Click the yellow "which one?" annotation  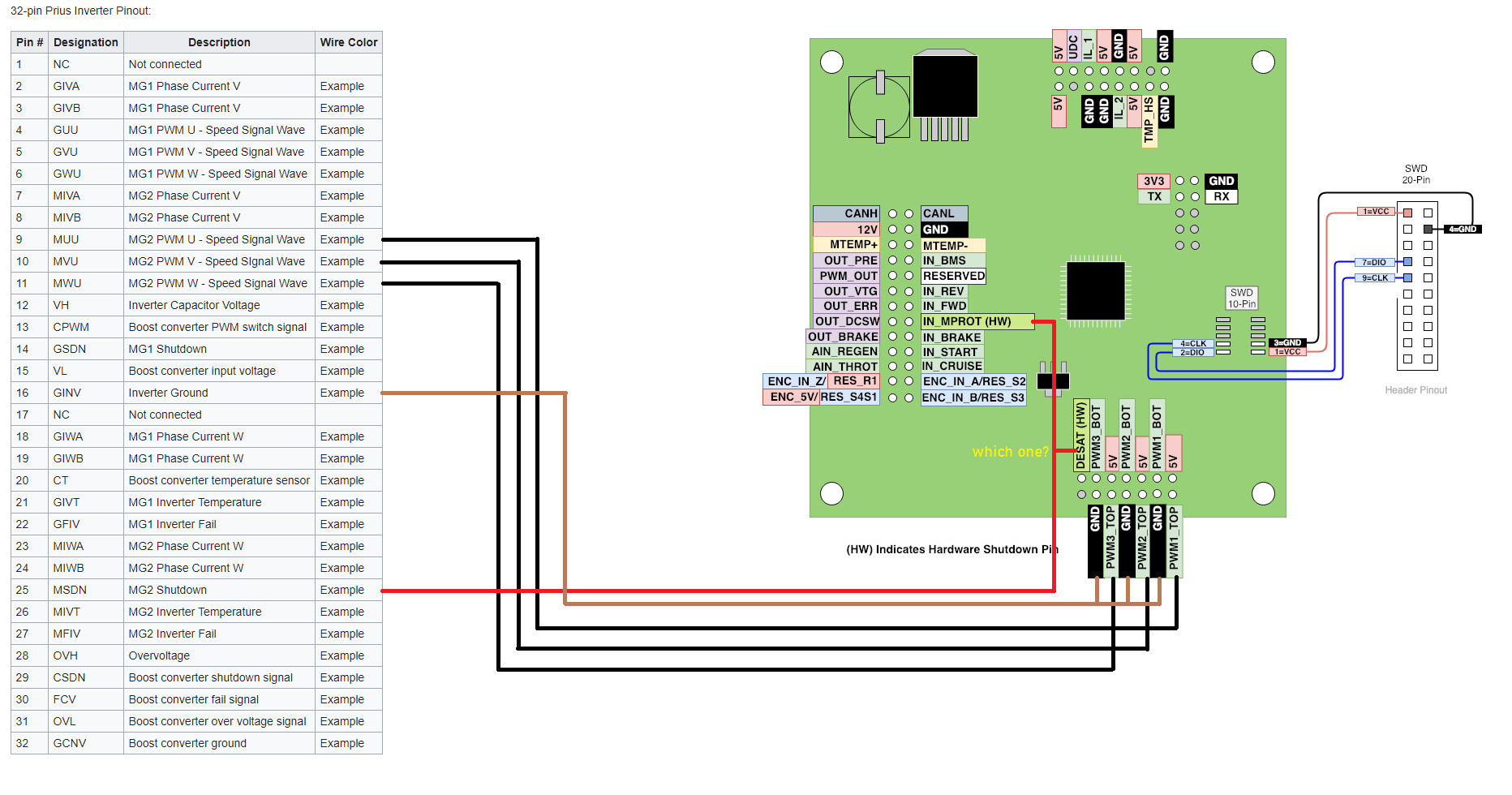tap(1010, 452)
